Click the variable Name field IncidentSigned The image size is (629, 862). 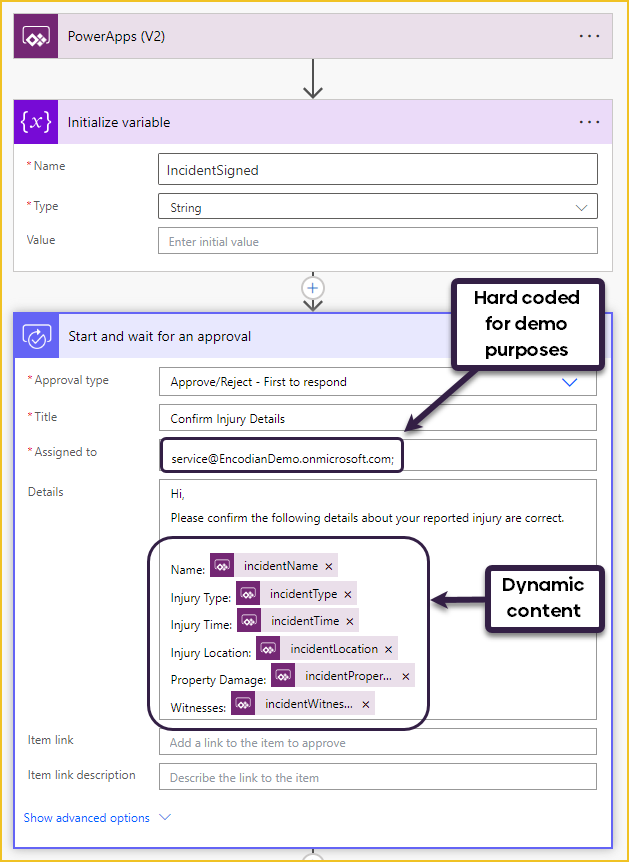[x=378, y=170]
